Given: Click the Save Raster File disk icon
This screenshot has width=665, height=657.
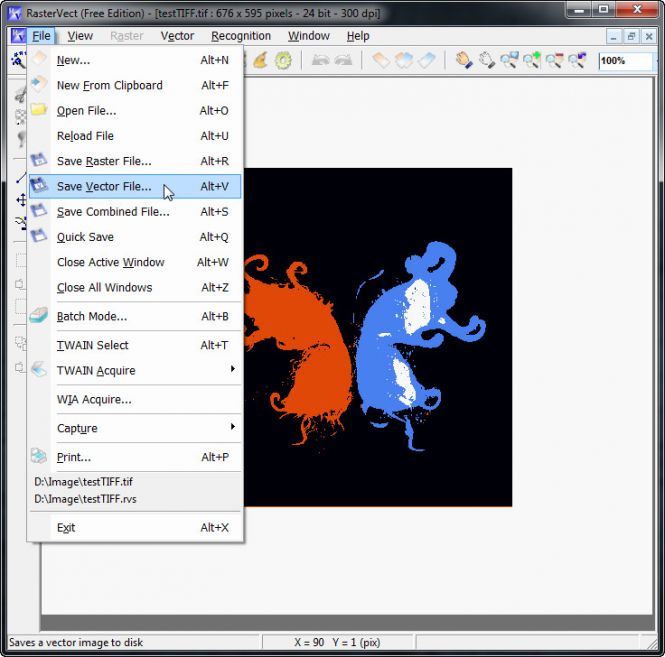Looking at the screenshot, I should coord(39,161).
